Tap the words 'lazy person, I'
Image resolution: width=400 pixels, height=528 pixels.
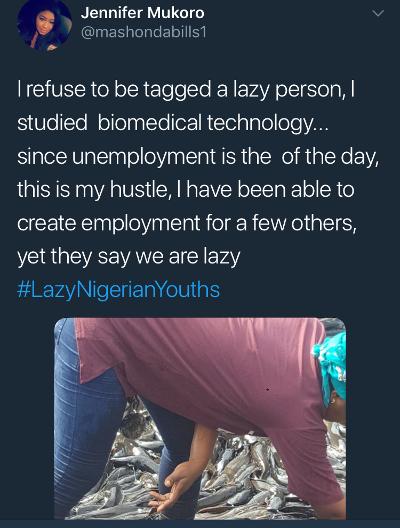pyautogui.click(x=295, y=90)
